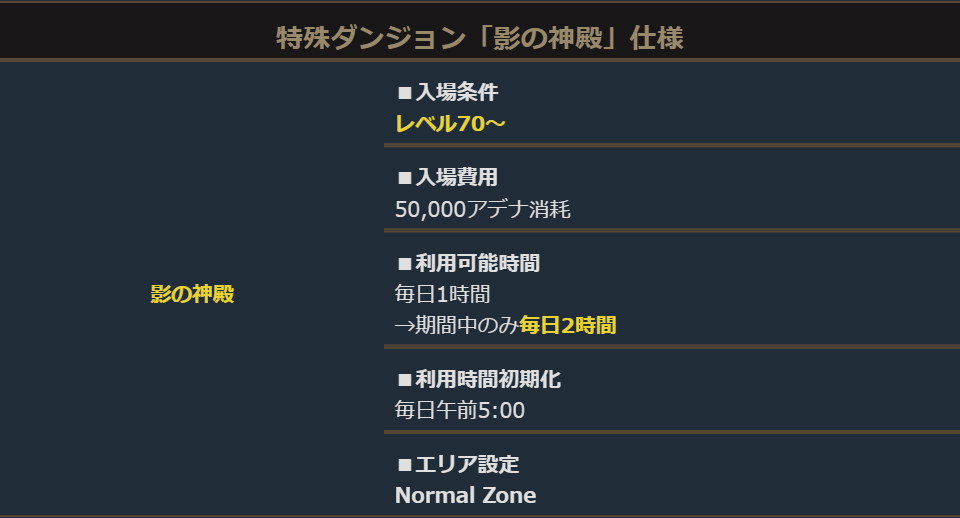This screenshot has height=518, width=960.
Task: Click the 利用可能時間 heading text
Action: [x=477, y=264]
